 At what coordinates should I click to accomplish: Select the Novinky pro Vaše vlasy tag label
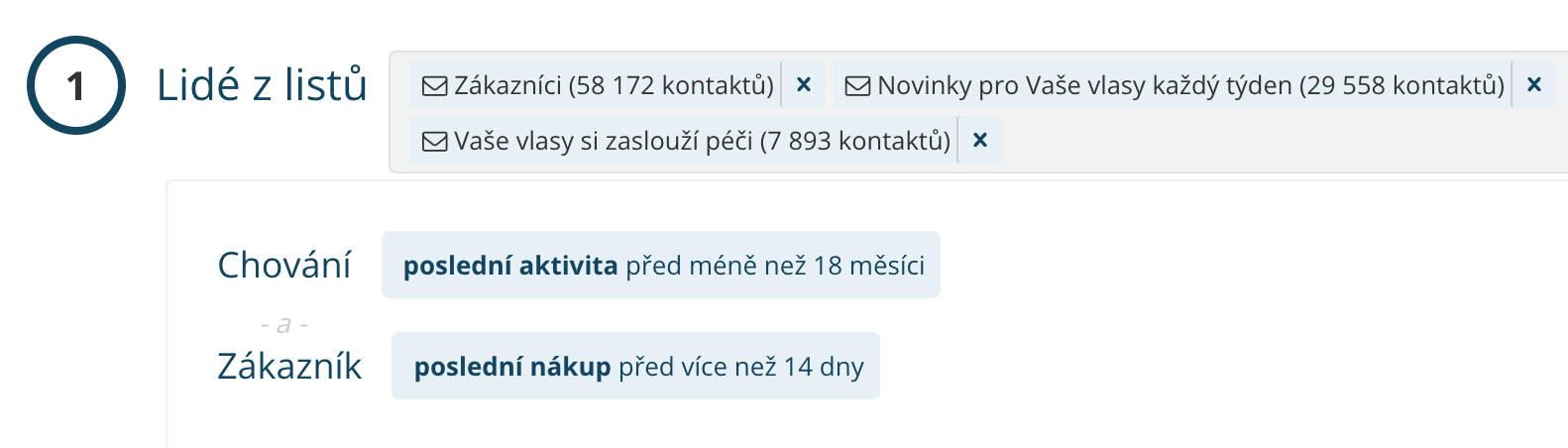click(x=1190, y=85)
